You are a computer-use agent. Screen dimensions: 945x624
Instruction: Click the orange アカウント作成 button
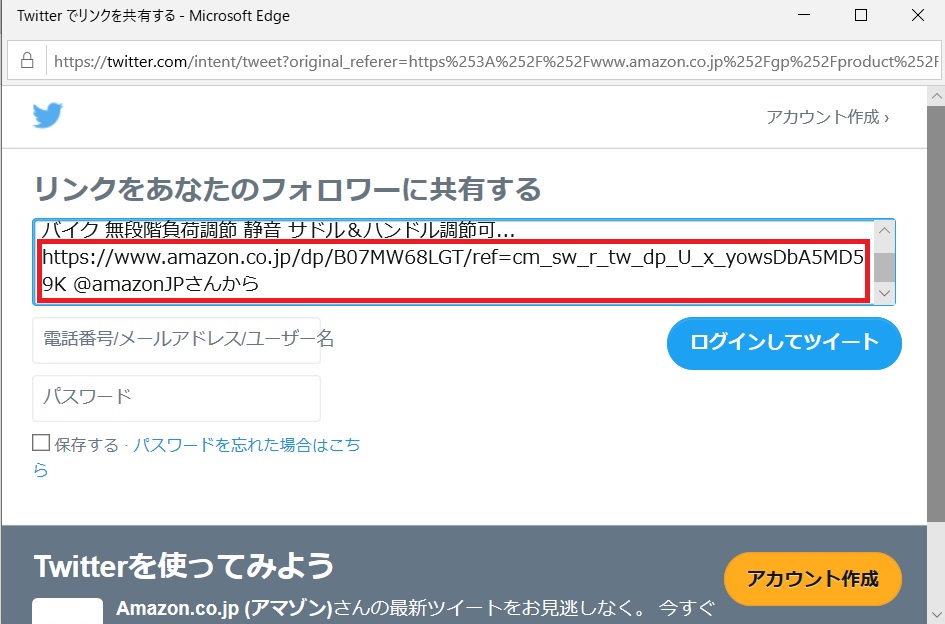[812, 579]
